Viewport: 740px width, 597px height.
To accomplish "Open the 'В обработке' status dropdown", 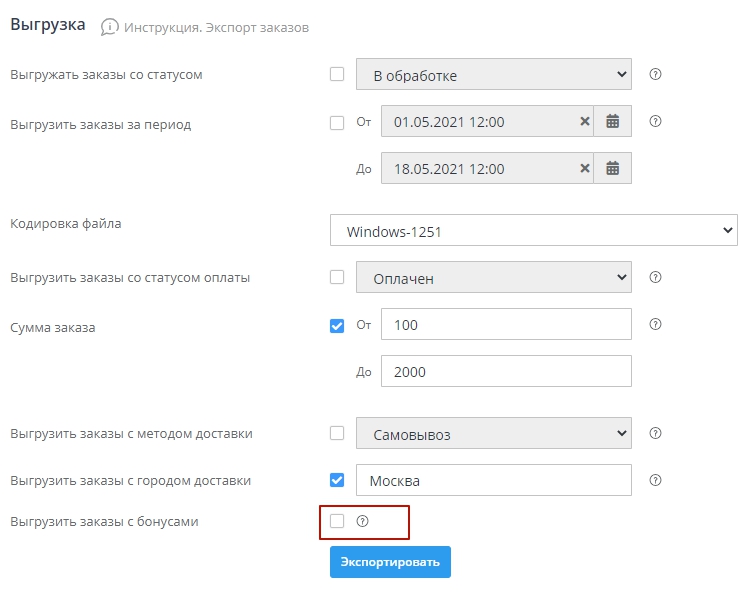I will coord(494,74).
